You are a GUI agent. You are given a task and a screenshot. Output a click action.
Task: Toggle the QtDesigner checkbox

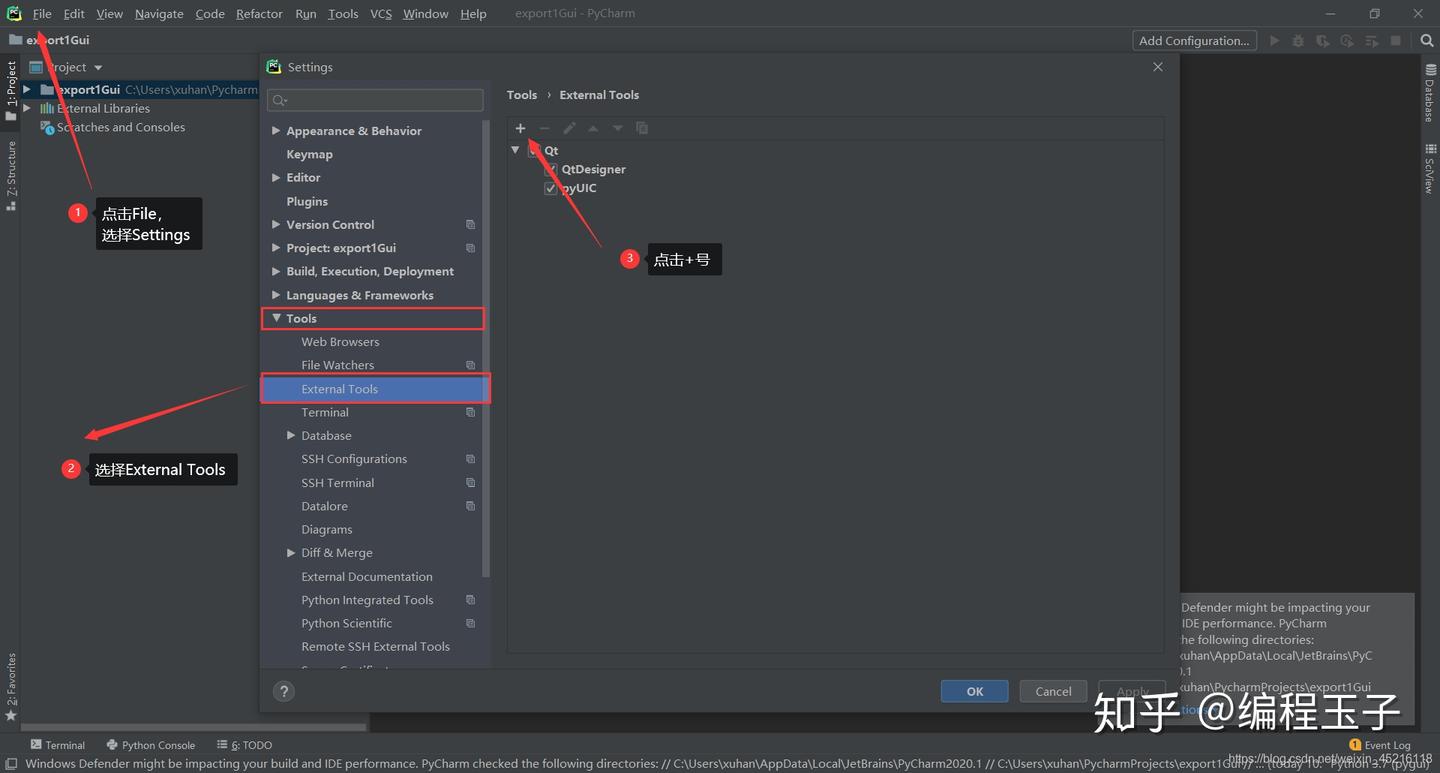click(550, 170)
